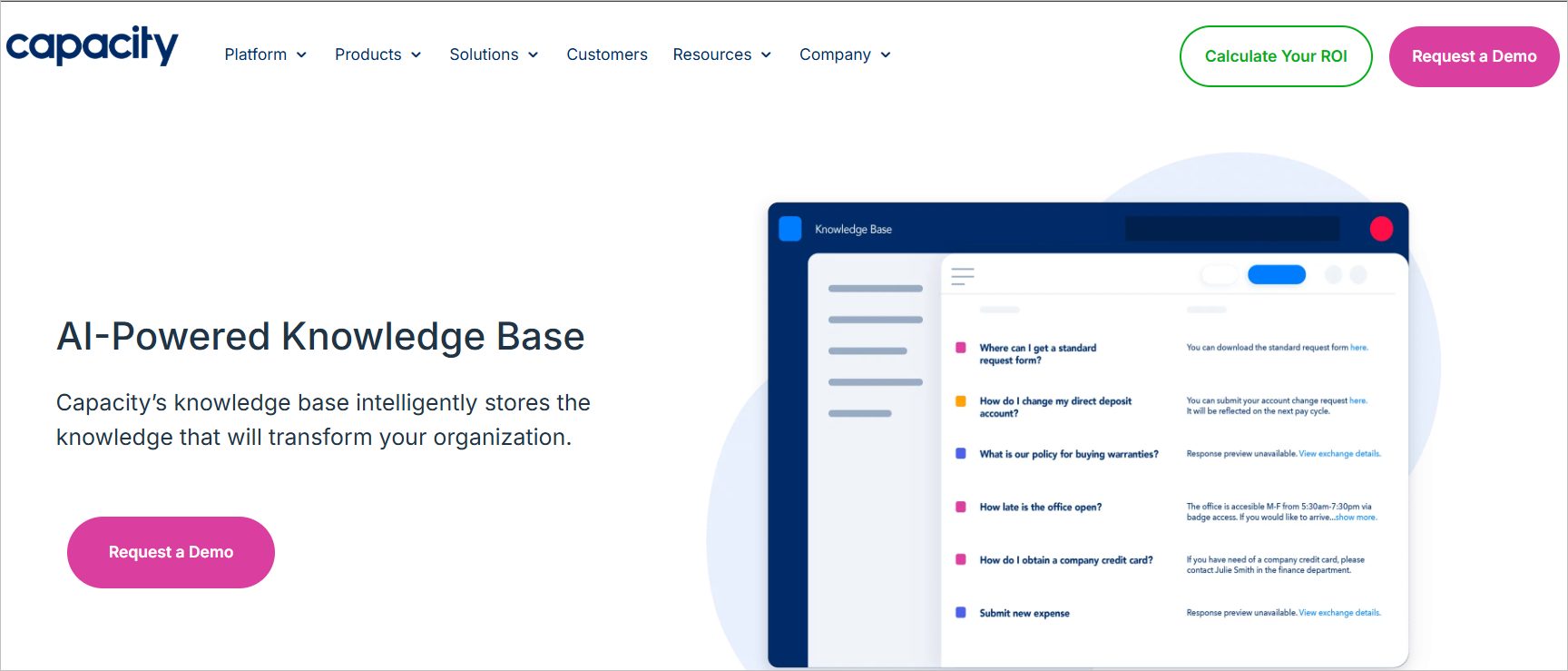Expand the Solutions chevron arrow
The image size is (1568, 671).
[x=533, y=55]
